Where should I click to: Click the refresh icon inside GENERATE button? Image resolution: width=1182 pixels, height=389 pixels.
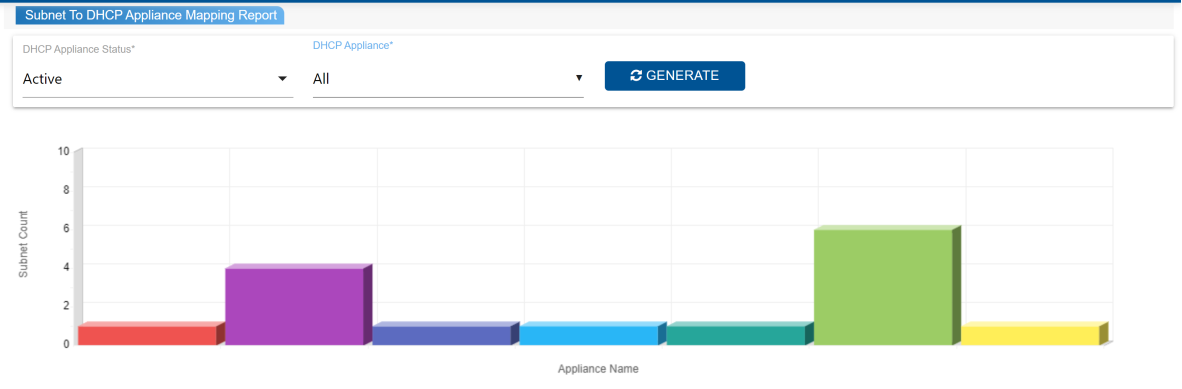[636, 75]
